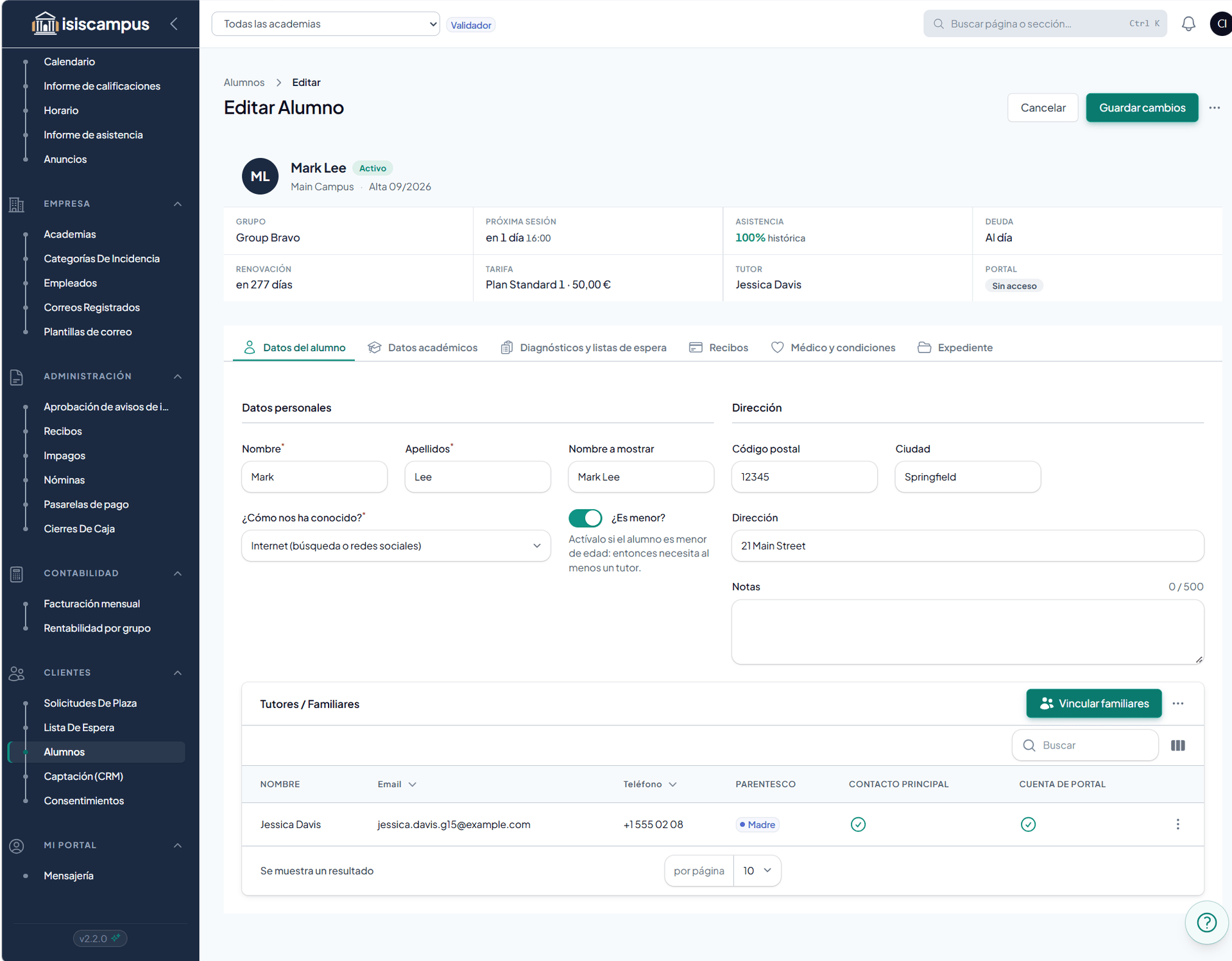Image resolution: width=1232 pixels, height=961 pixels.
Task: Open the Médico y condiciones tab
Action: point(833,347)
